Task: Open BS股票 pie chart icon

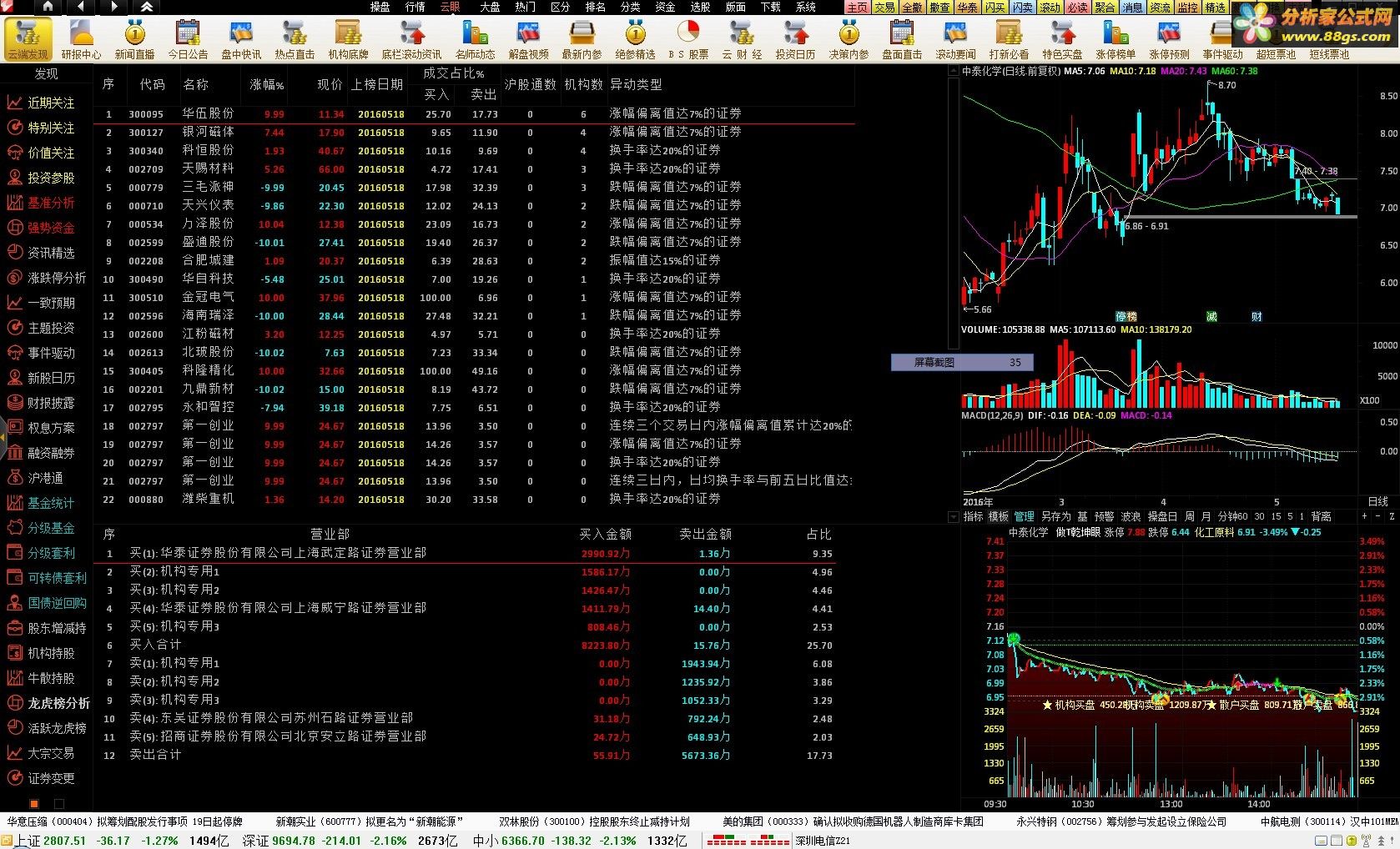Action: click(x=688, y=39)
